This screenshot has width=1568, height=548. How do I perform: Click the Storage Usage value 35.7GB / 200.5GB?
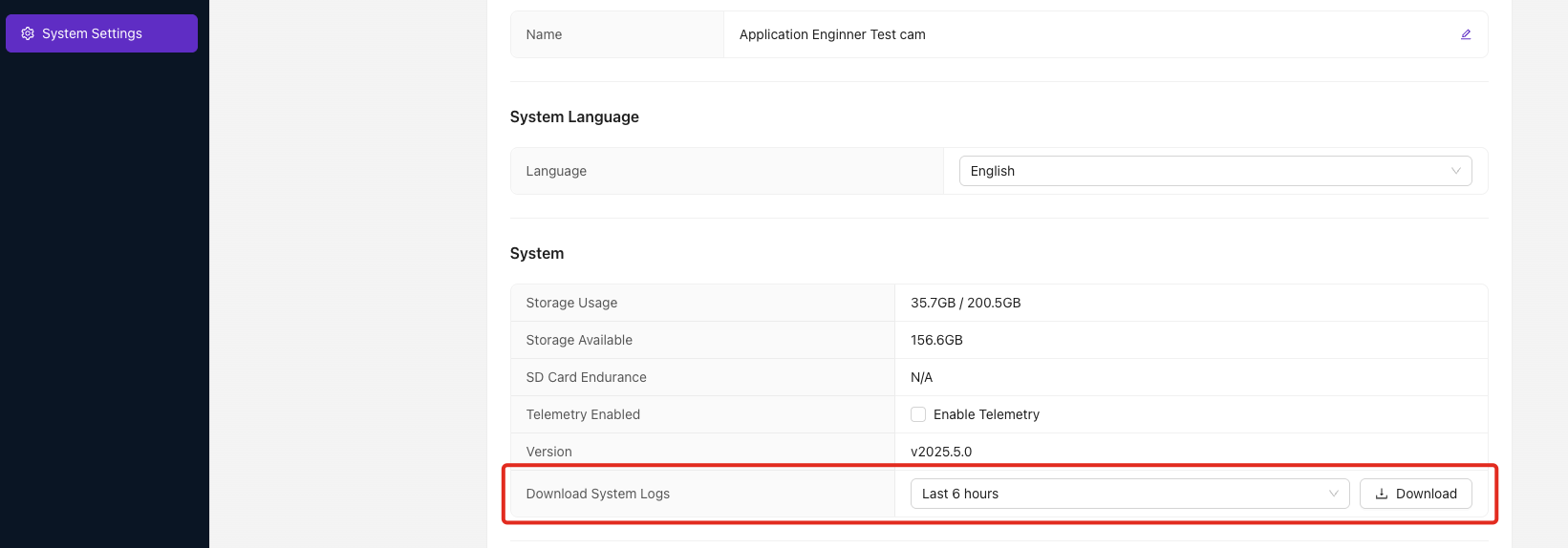click(965, 303)
